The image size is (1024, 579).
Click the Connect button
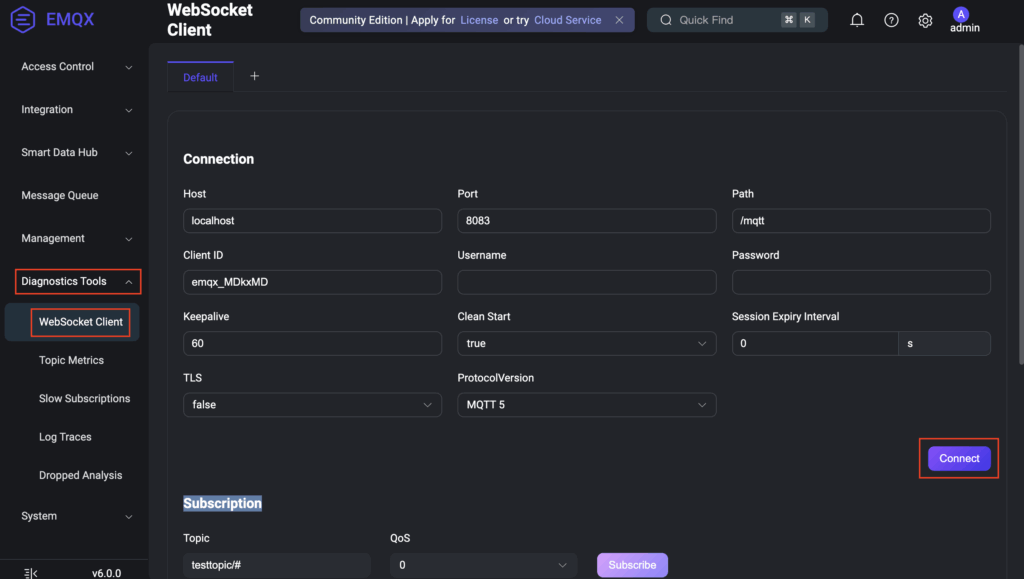pyautogui.click(x=959, y=458)
